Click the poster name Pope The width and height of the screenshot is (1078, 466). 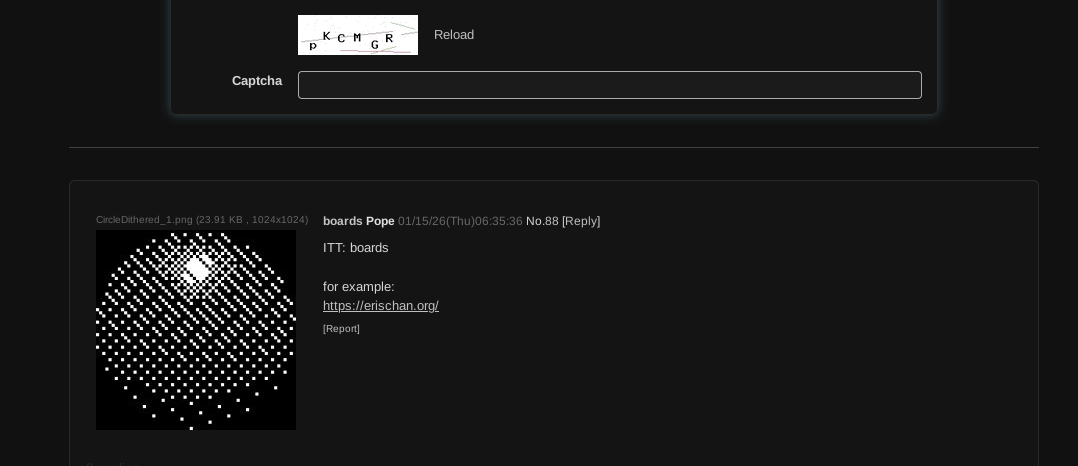click(380, 221)
